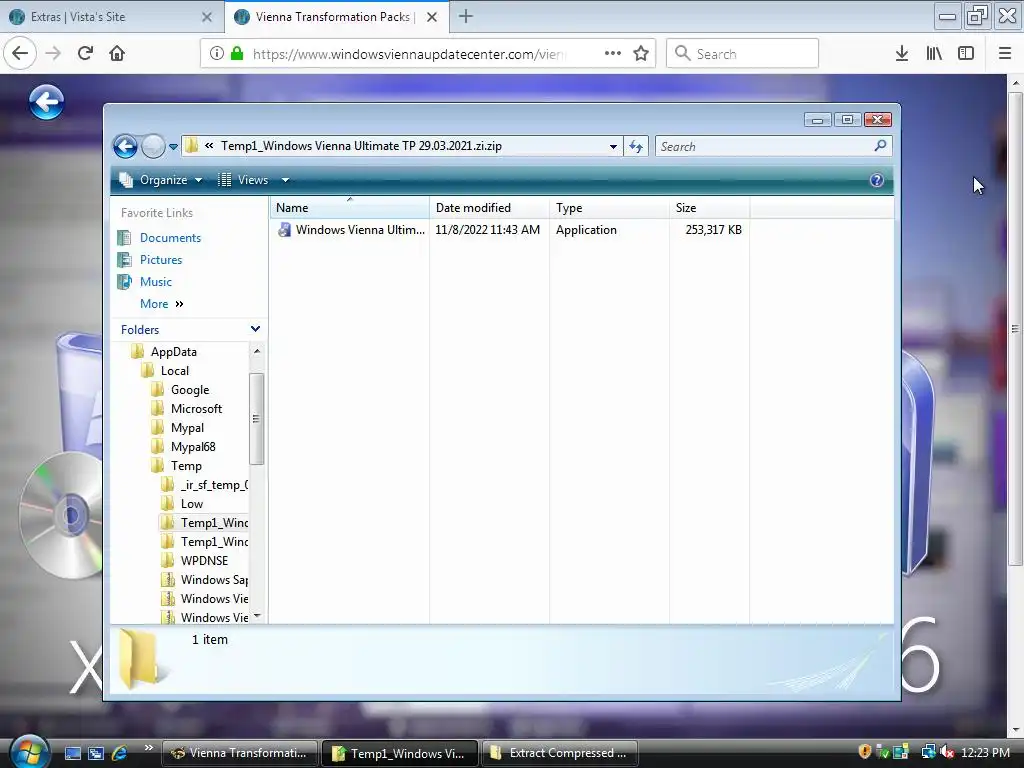Show site information icon in URL bar
Viewport: 1024px width, 768px height.
pos(217,54)
